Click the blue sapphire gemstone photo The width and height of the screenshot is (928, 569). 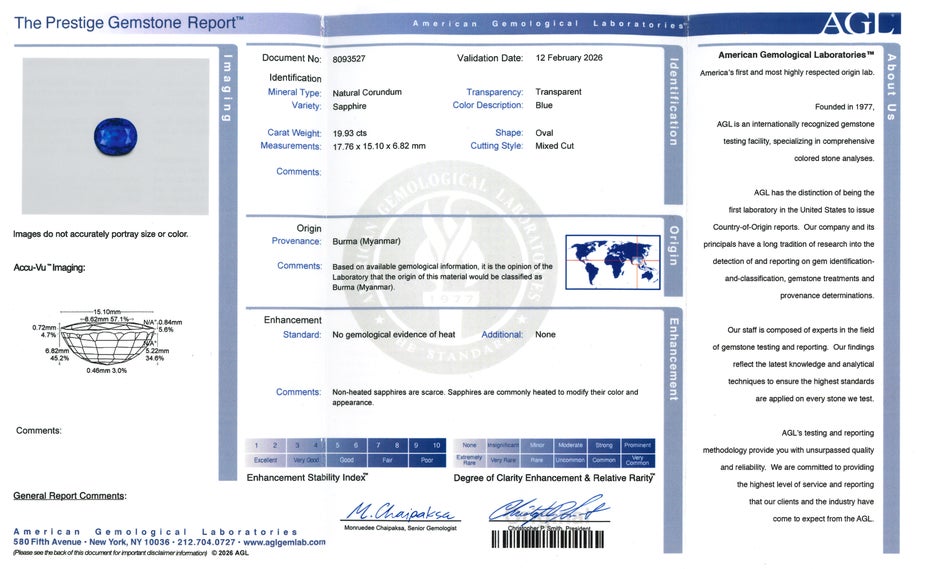click(x=115, y=135)
